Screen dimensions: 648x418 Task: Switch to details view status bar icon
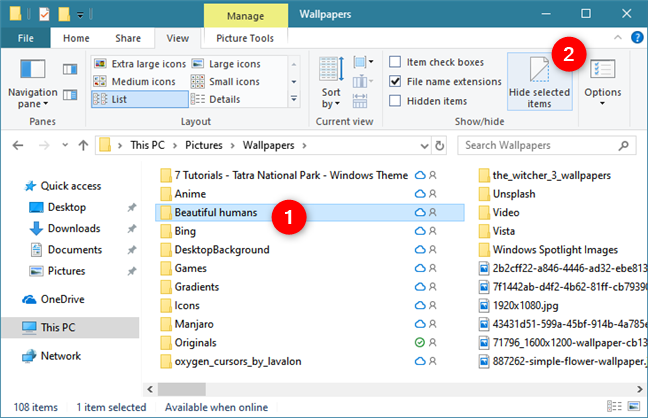click(x=614, y=406)
